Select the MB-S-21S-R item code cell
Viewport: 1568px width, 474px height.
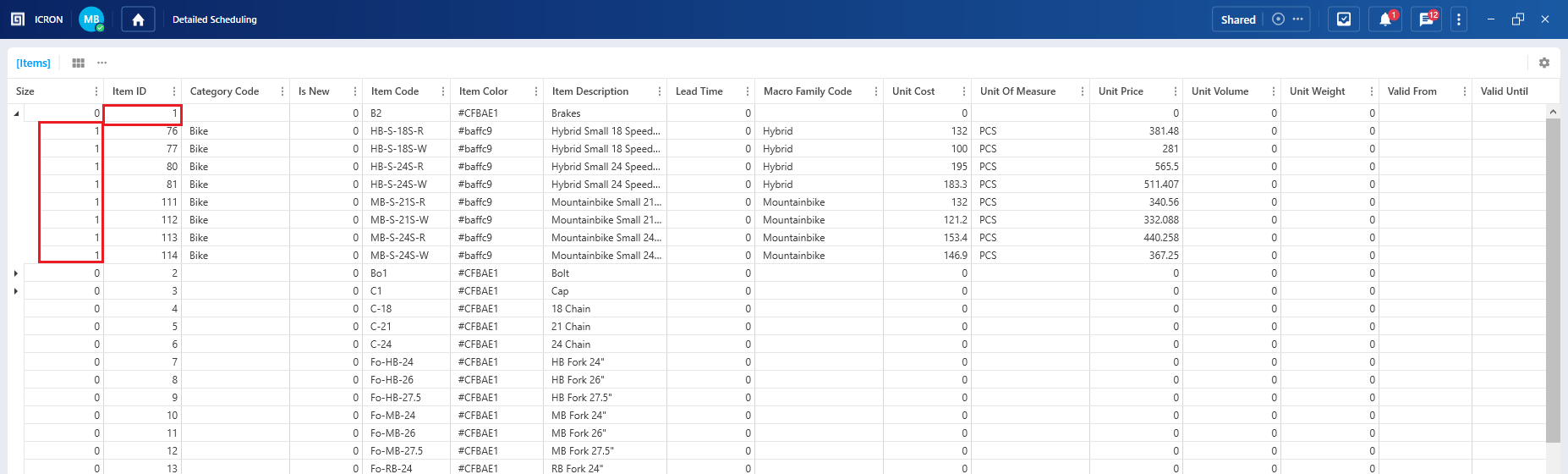406,202
